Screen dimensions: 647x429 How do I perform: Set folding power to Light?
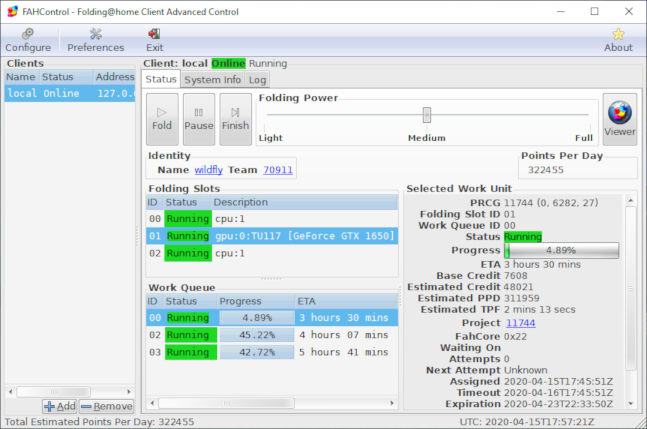[x=270, y=138]
